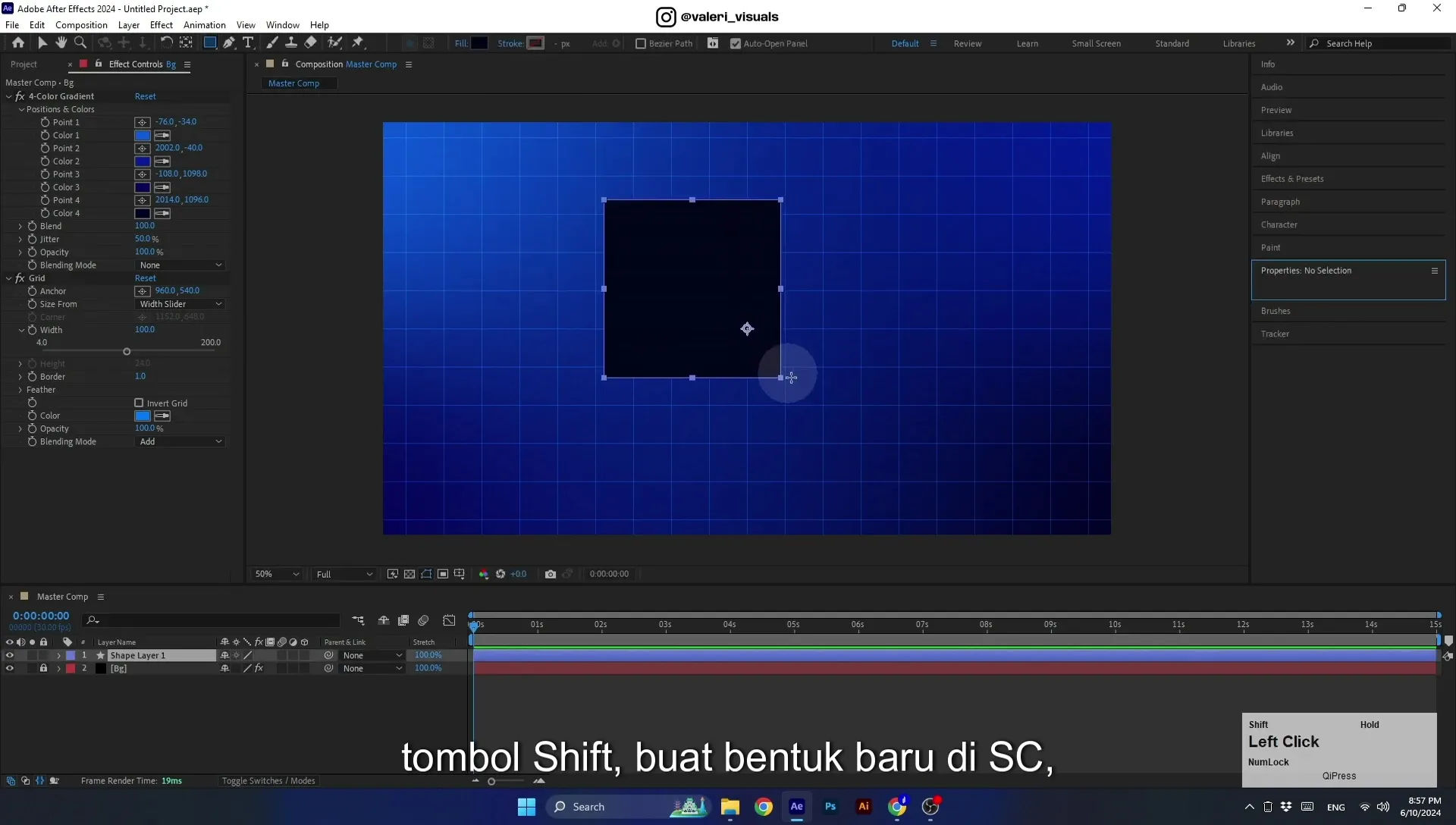Reset the Grid effect
The image size is (1456, 825).
coord(145,279)
